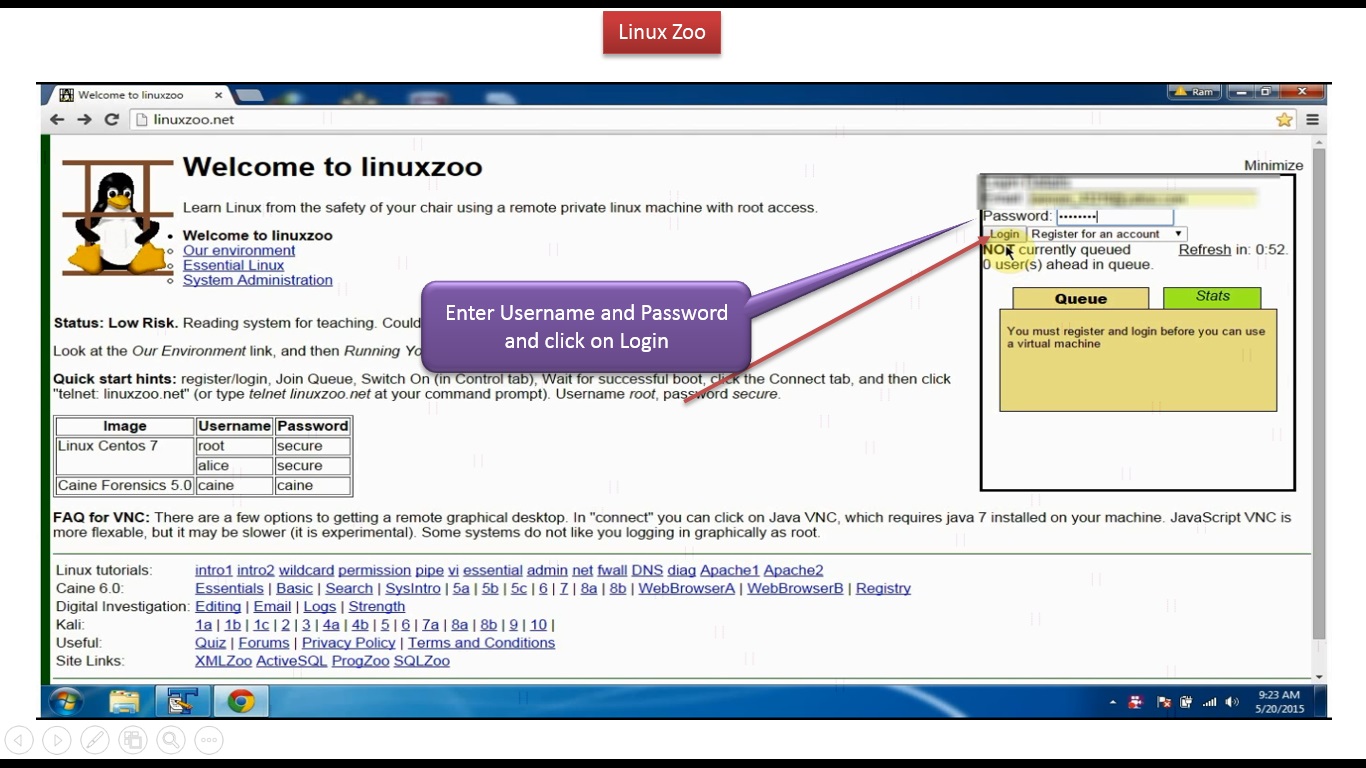This screenshot has width=1366, height=768.
Task: Open the taskbar app with the T icon
Action: tap(182, 701)
